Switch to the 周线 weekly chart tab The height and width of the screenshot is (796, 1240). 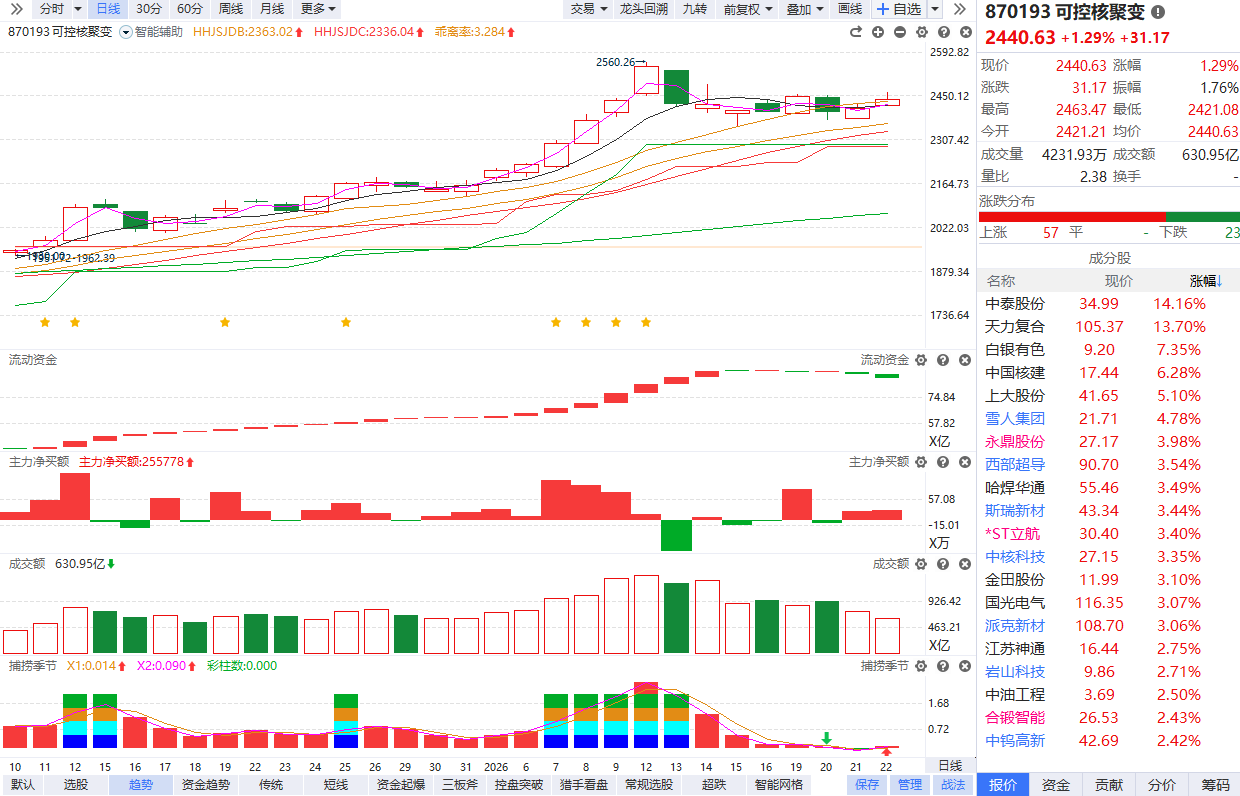230,9
